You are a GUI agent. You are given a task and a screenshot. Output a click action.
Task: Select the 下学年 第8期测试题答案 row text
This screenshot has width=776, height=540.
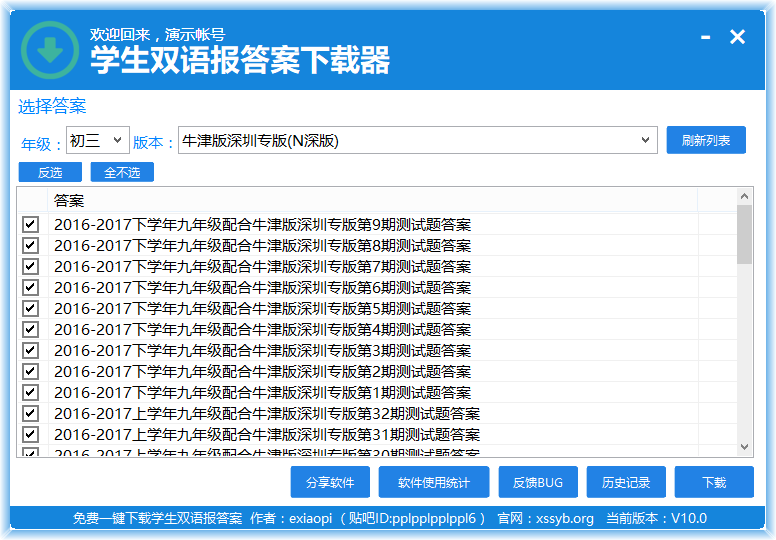click(262, 245)
